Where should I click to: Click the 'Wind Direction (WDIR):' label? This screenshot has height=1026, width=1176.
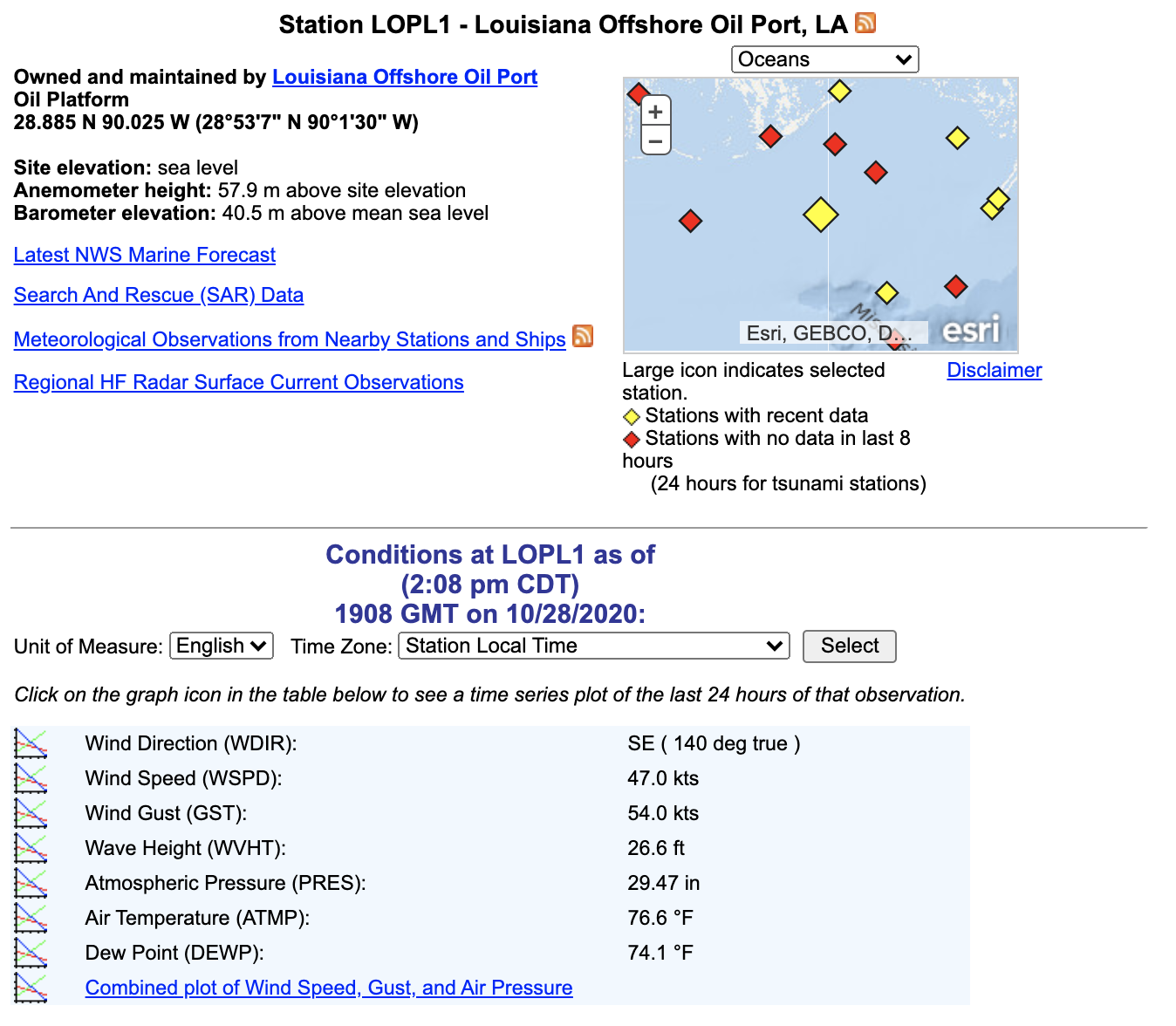[191, 743]
